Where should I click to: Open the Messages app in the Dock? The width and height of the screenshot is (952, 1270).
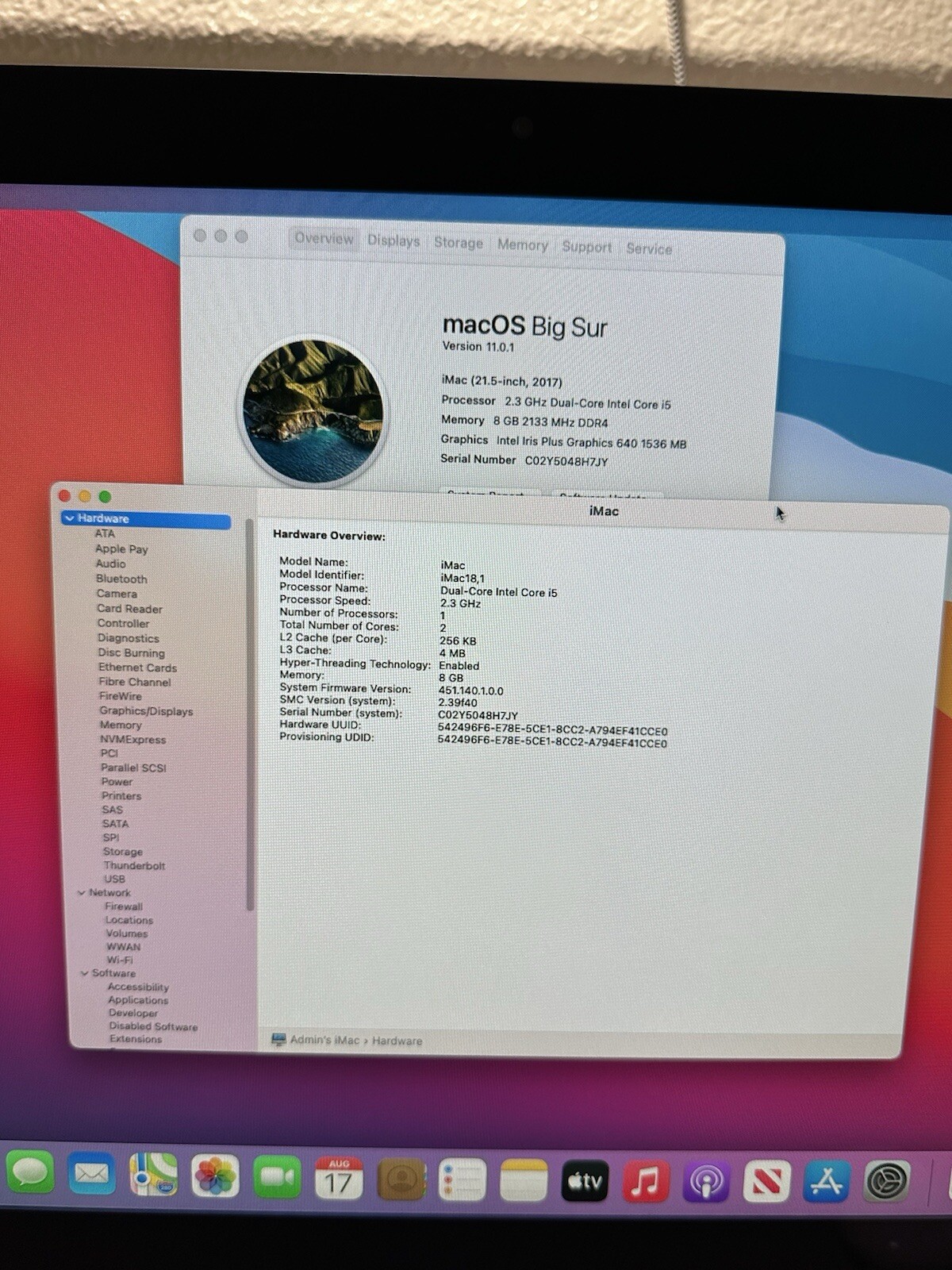pyautogui.click(x=30, y=1172)
